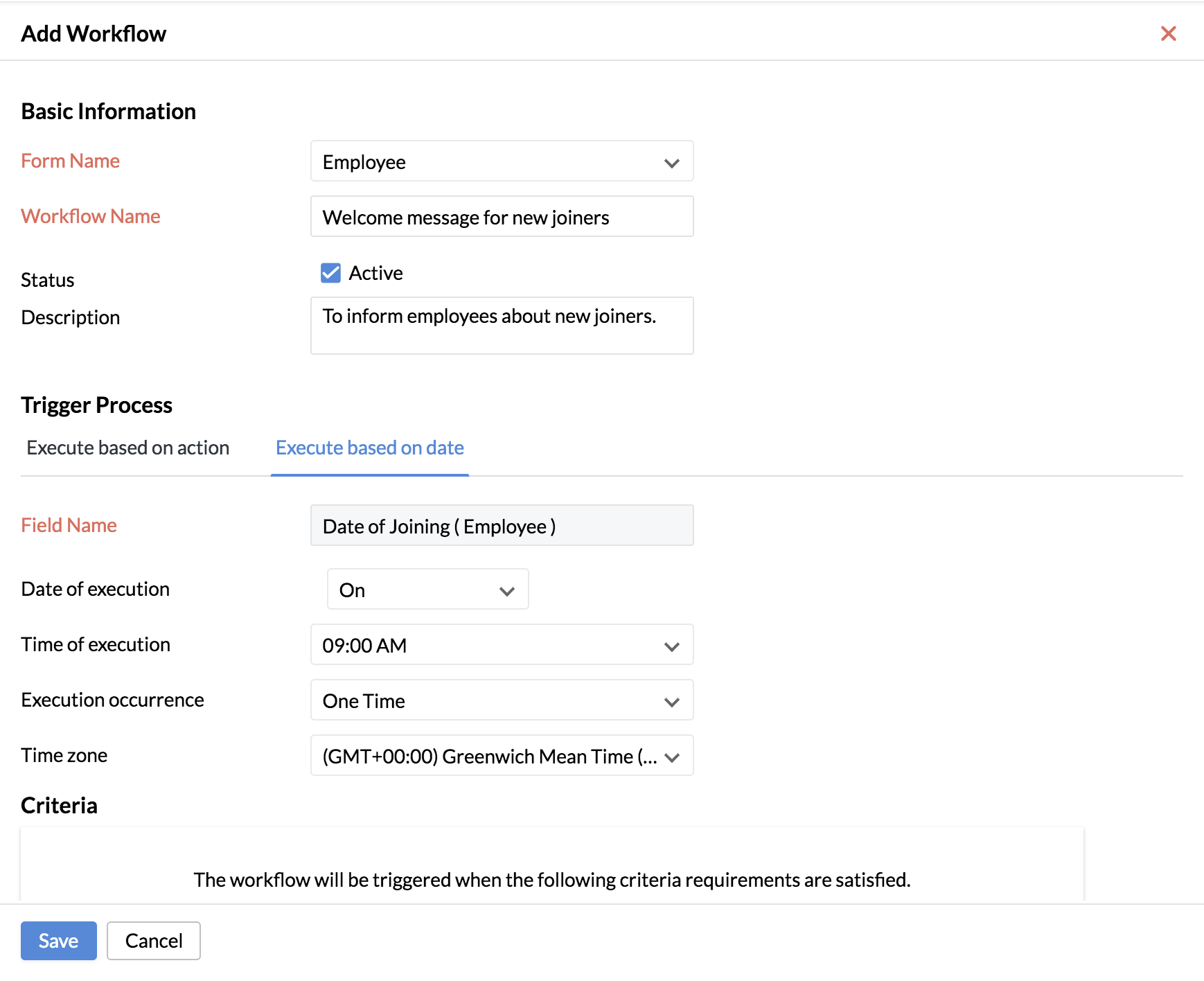Screen dimensions: 1204x981
Task: Click the Description text area
Action: click(502, 326)
